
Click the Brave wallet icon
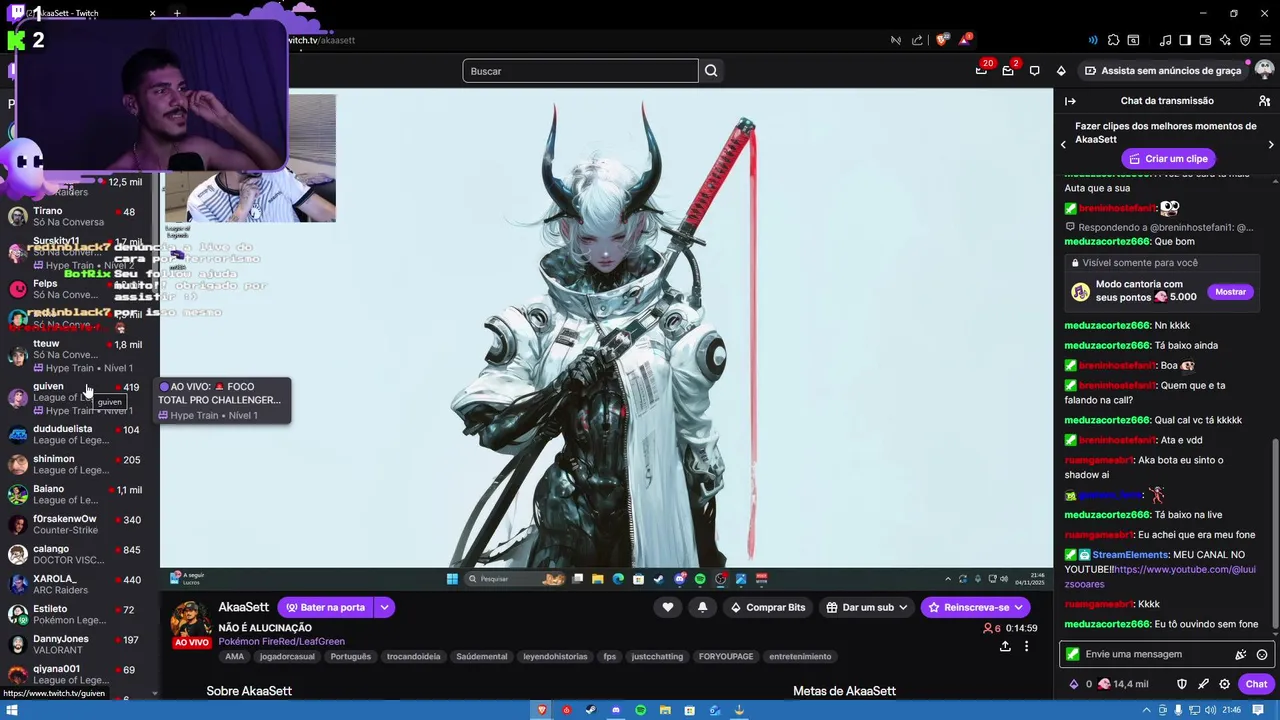coord(1205,40)
